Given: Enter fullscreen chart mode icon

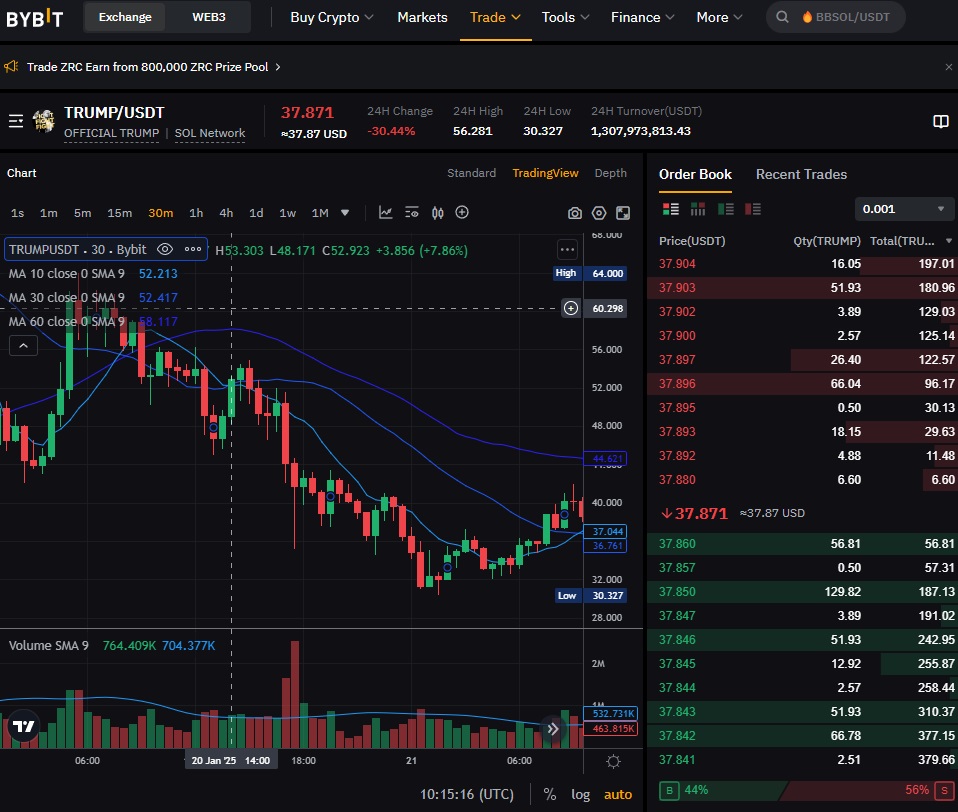Looking at the screenshot, I should 623,213.
